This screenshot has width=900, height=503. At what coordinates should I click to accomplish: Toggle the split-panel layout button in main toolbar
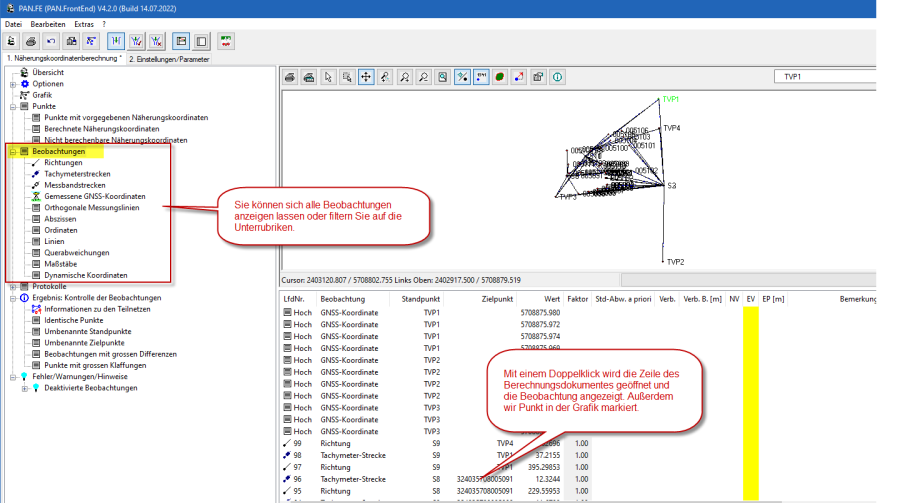pyautogui.click(x=181, y=41)
